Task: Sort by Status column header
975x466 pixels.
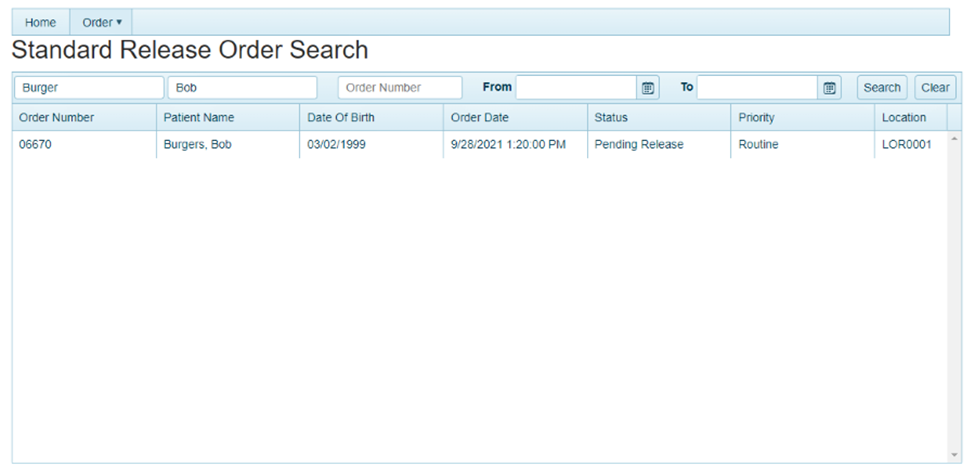Action: click(611, 118)
